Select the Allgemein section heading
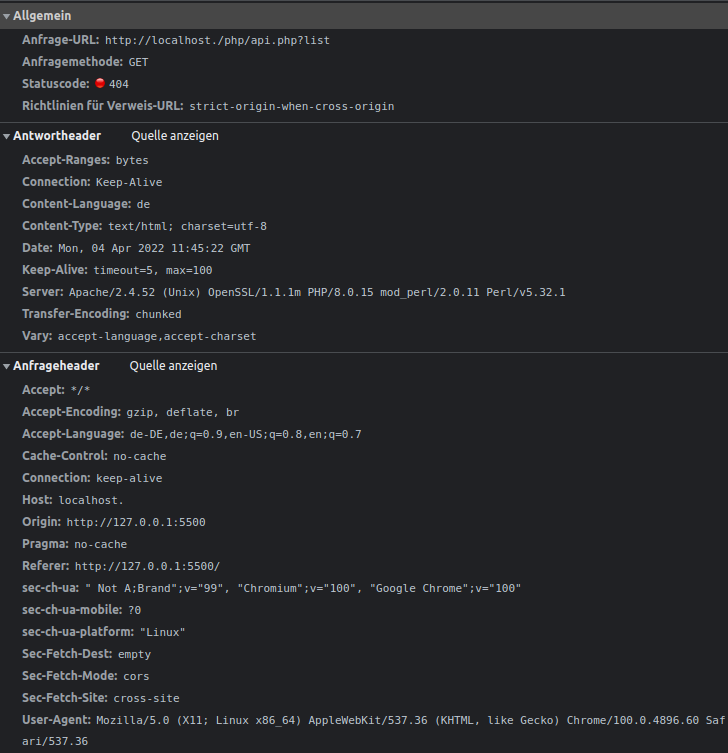Image resolution: width=728 pixels, height=753 pixels. 42,16
